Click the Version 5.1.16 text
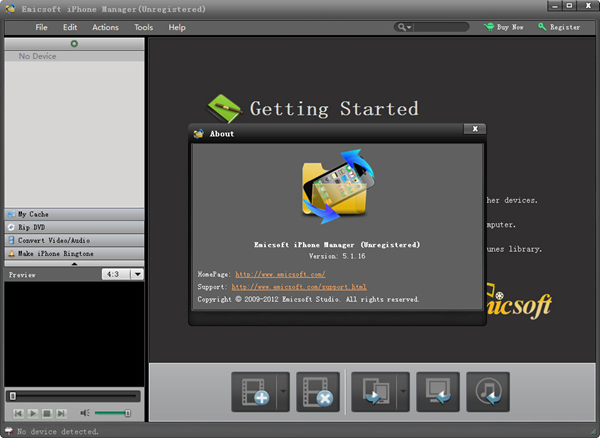 click(337, 256)
